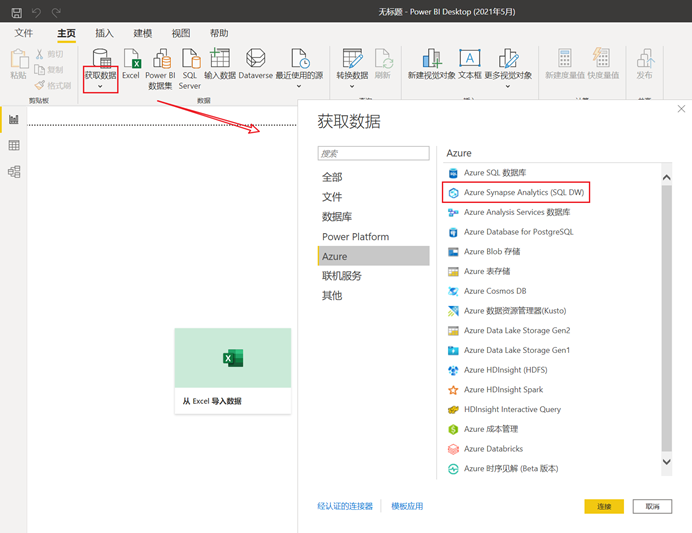Viewport: 692px width, 533px height.
Task: Click the 新建视觉对象 new visual icon
Action: pyautogui.click(x=431, y=58)
